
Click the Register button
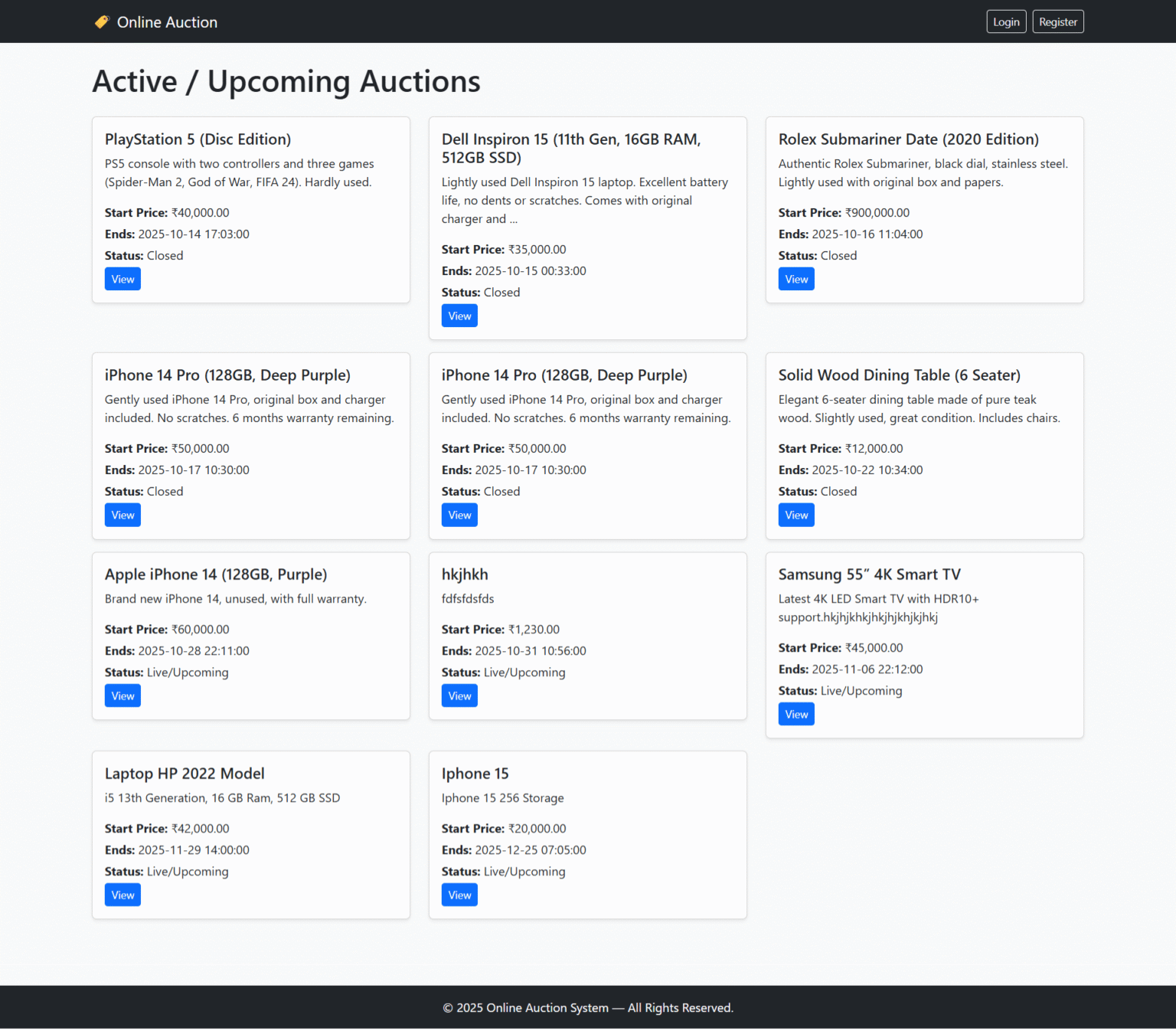1058,21
